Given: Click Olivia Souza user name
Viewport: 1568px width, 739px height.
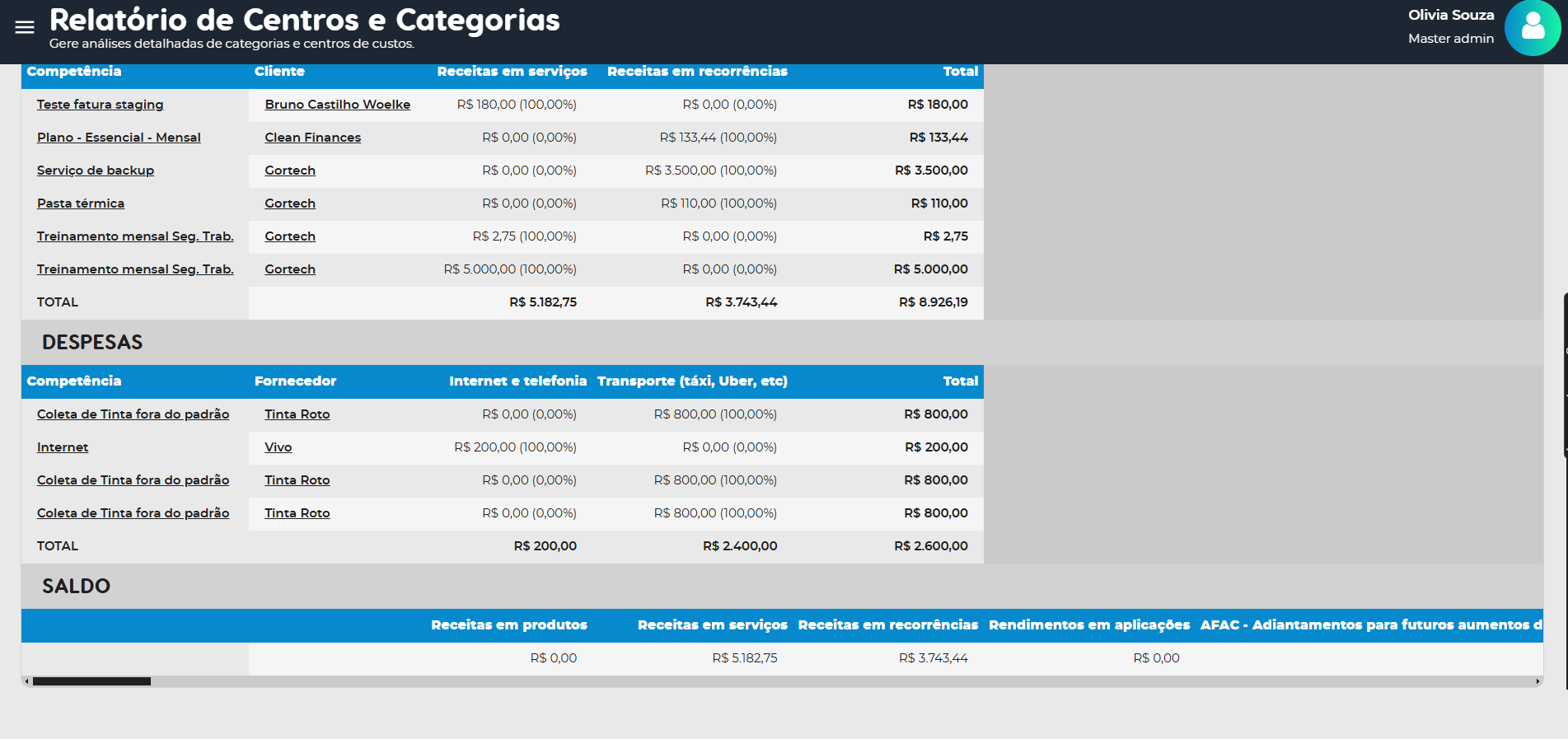Looking at the screenshot, I should pos(1450,15).
